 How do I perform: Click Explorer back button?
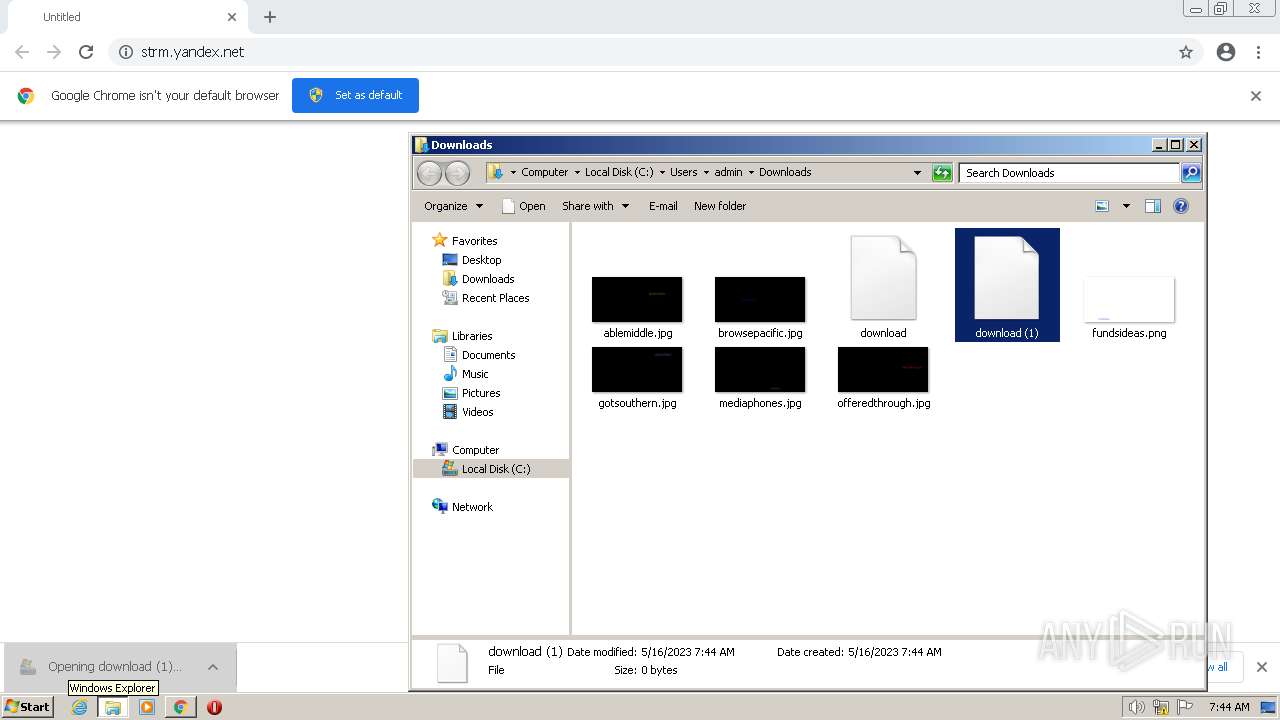coord(429,173)
